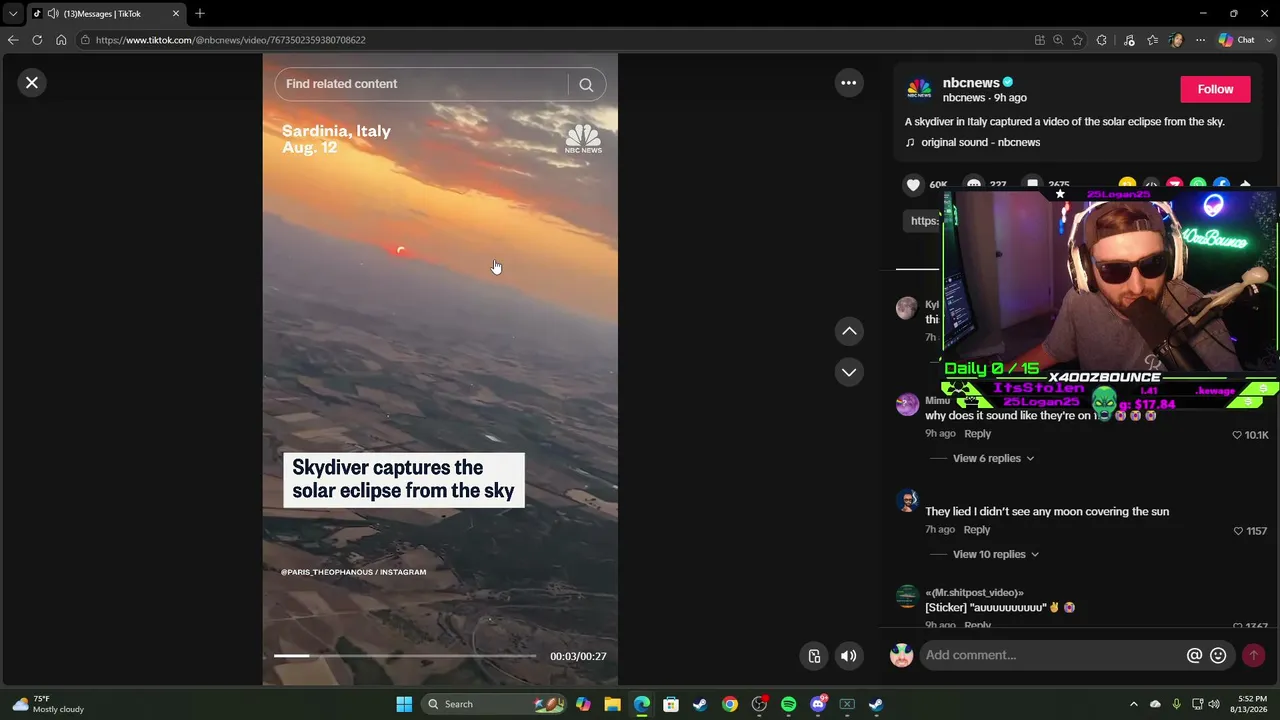Image resolution: width=1280 pixels, height=720 pixels.
Task: Reply to the 'They lied' comment
Action: [x=977, y=530]
